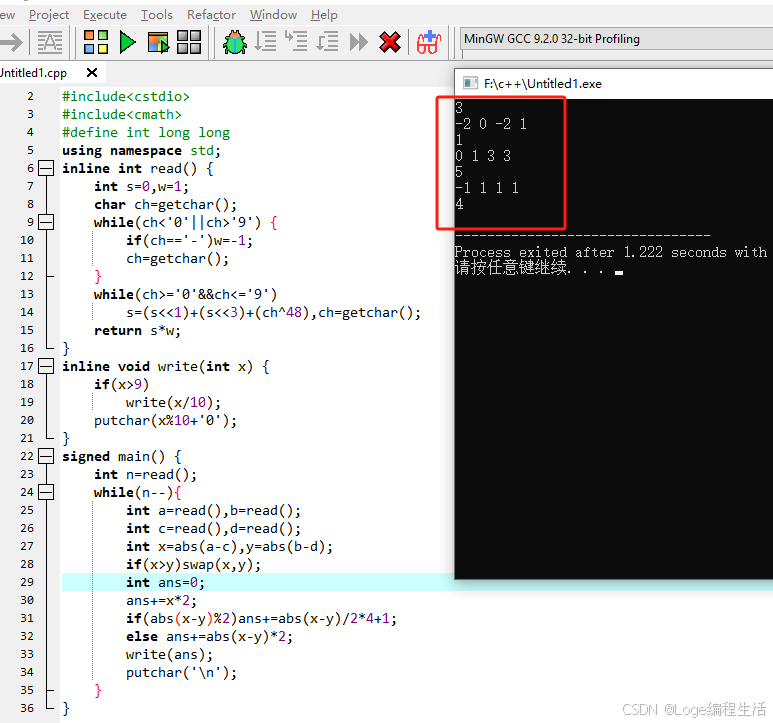The height and width of the screenshot is (723, 773).
Task: Click line number 2 in the gutter
Action: (30, 96)
